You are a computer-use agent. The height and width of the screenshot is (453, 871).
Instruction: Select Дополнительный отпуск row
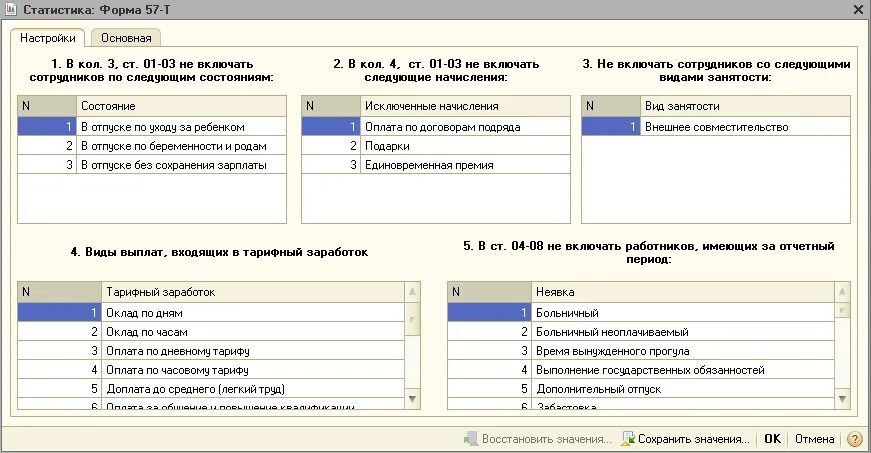click(641, 388)
